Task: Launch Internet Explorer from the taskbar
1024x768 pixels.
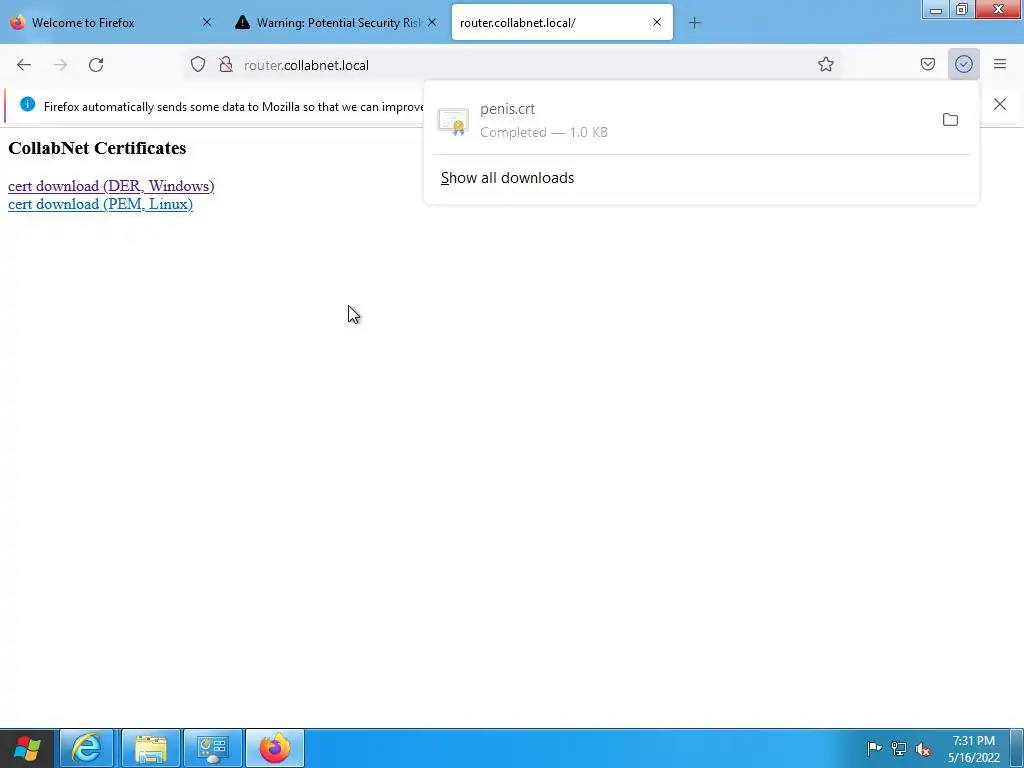Action: pos(87,748)
